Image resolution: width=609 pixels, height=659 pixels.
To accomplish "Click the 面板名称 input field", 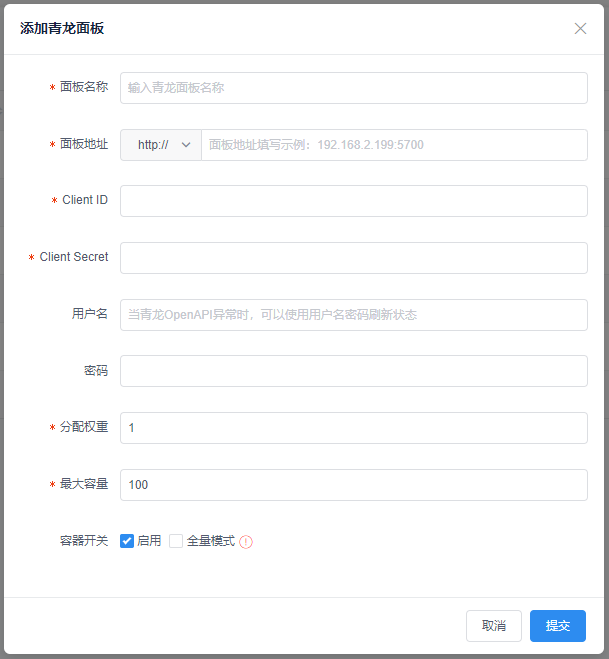I will click(x=353, y=88).
